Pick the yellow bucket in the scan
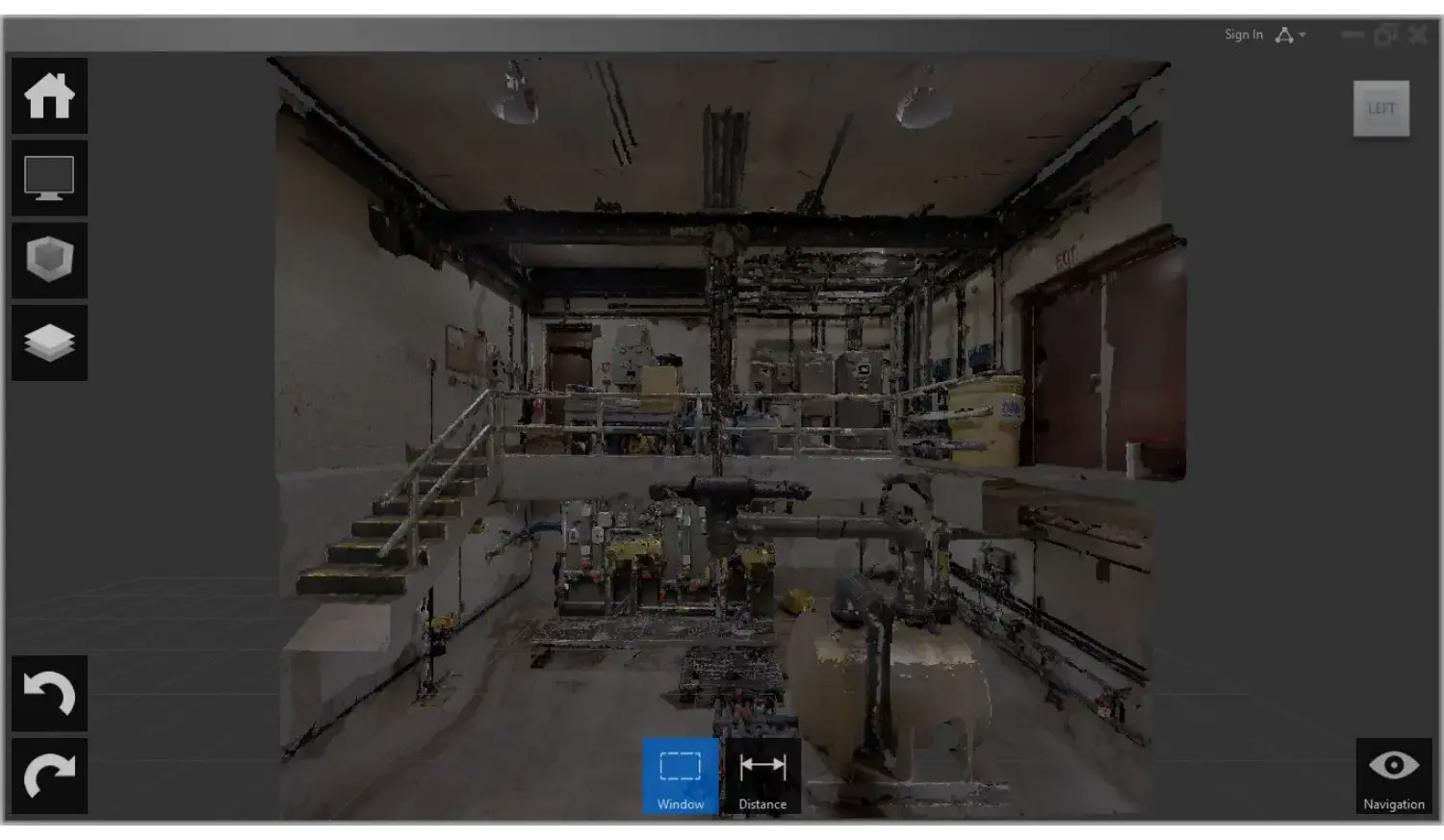 (x=987, y=421)
